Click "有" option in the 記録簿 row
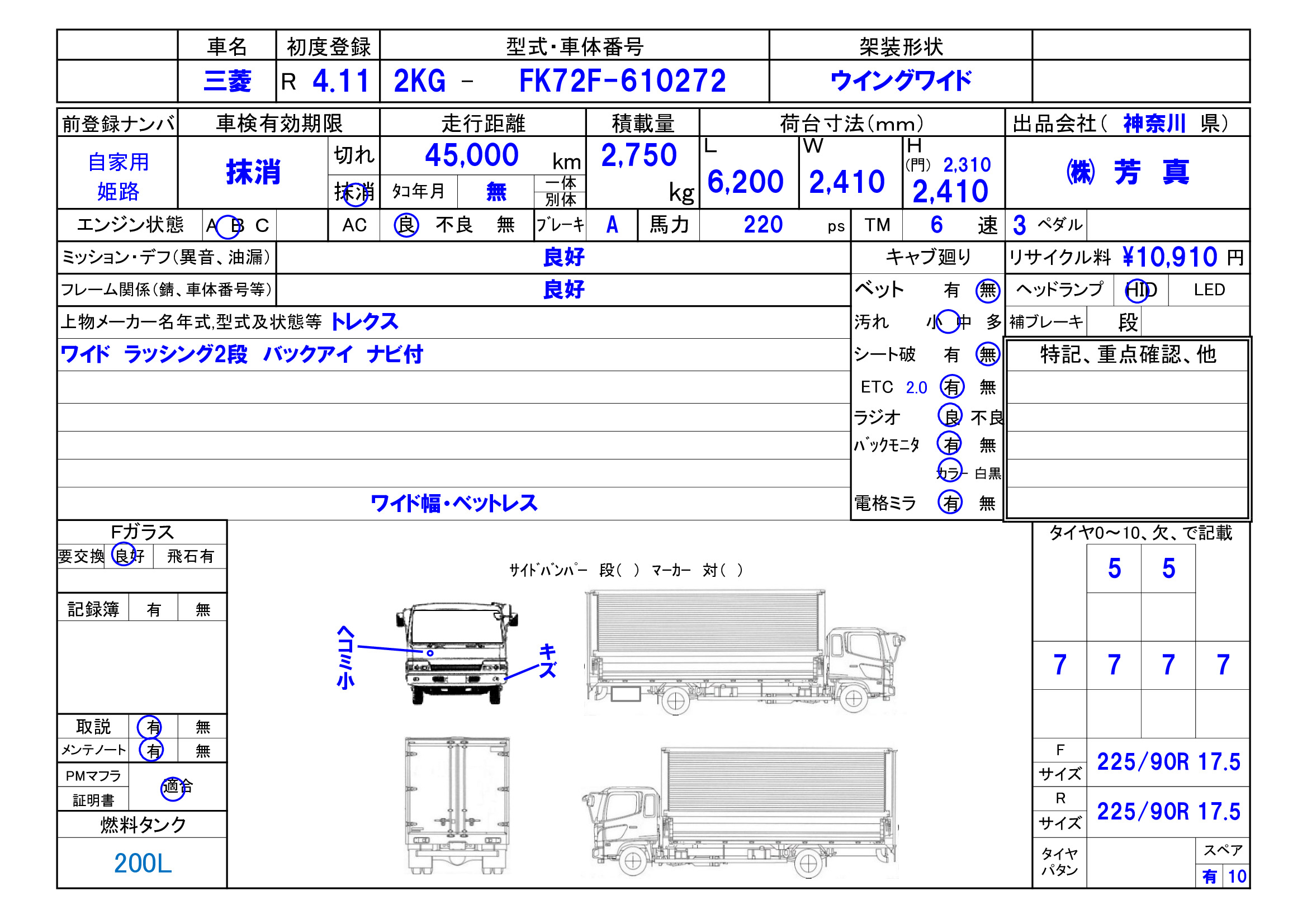The width and height of the screenshot is (1307, 924). pyautogui.click(x=154, y=610)
